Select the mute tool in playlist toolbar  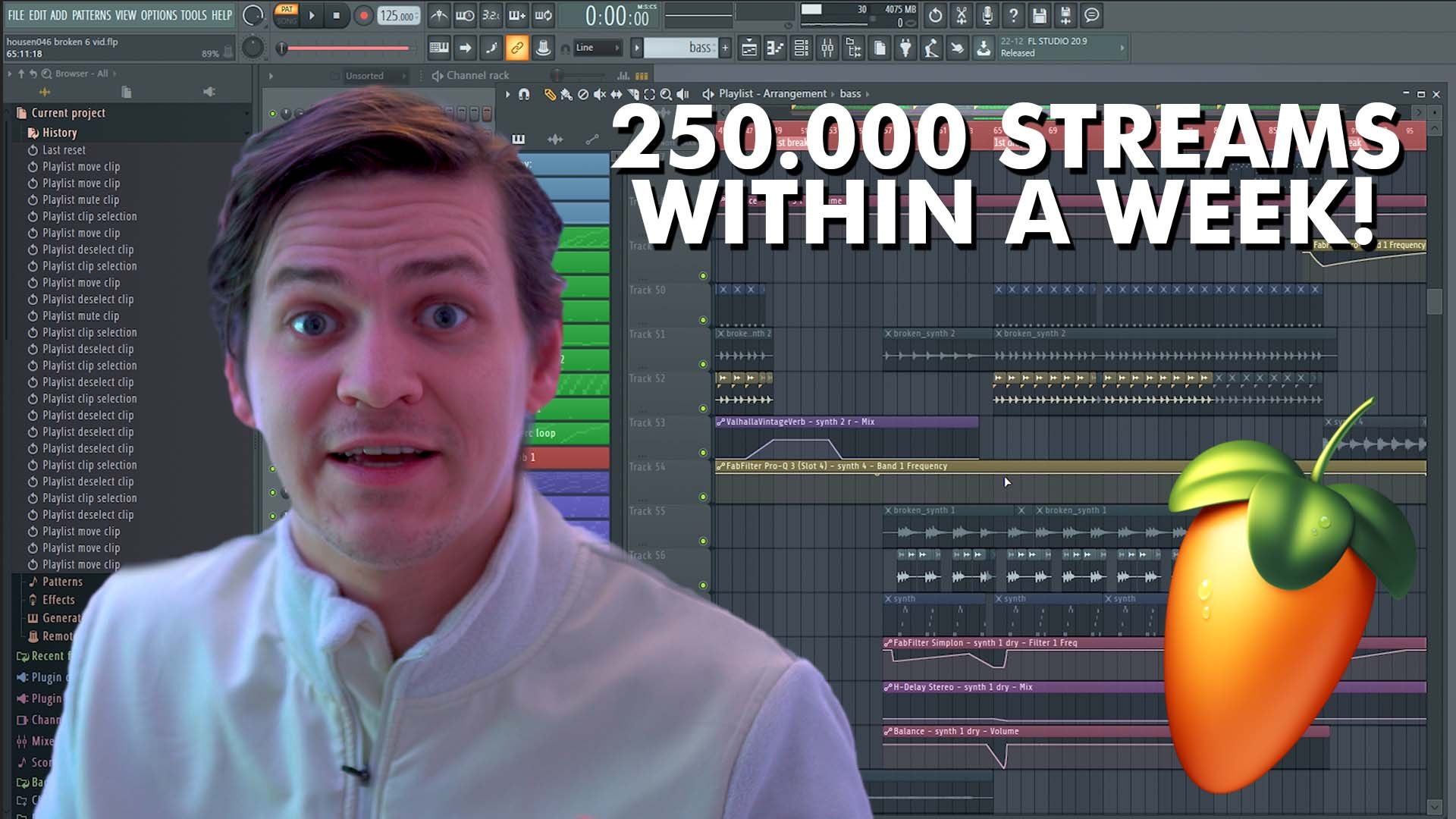tap(600, 95)
